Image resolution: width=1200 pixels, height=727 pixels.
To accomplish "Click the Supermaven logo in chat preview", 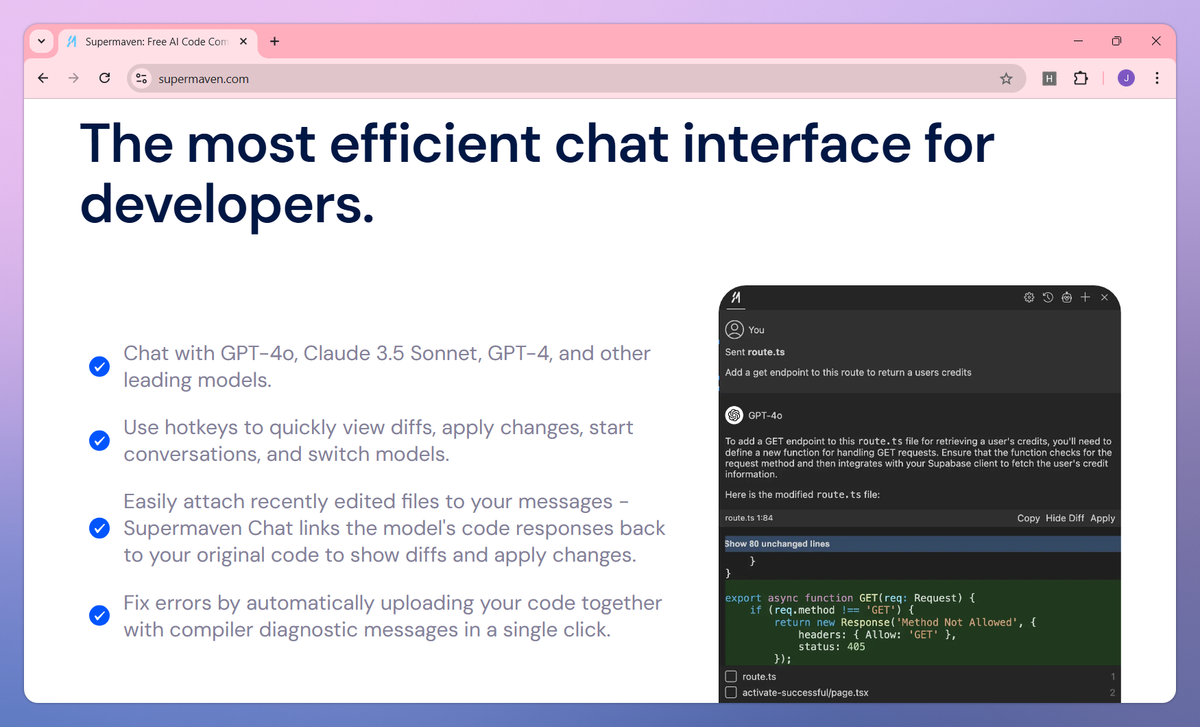I will [735, 297].
